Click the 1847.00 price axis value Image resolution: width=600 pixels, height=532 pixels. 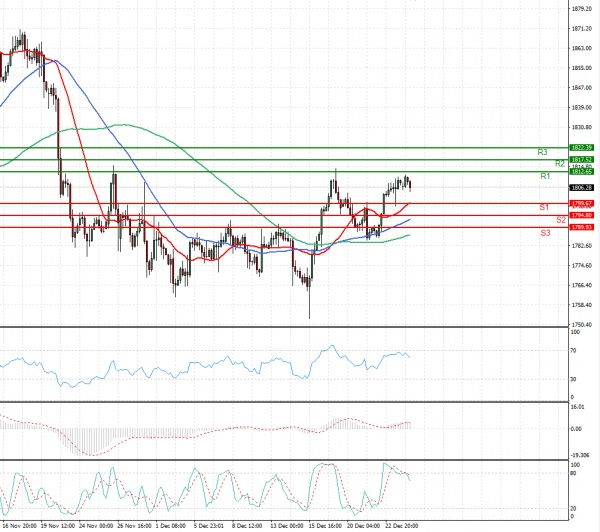582,88
